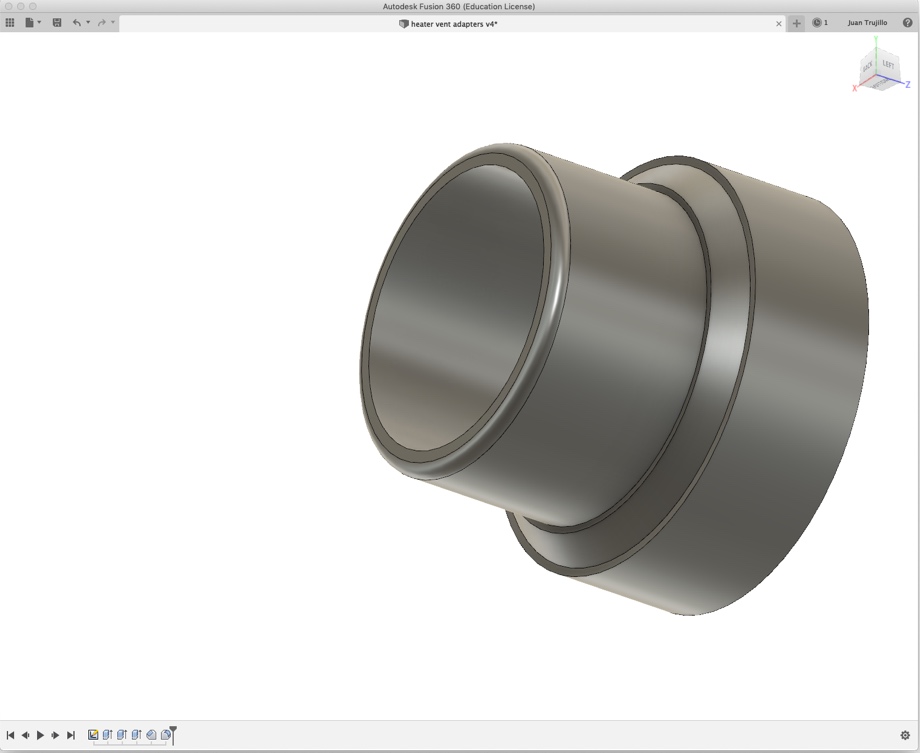Expand the redo history dropdown arrow
Screen dimensions: 920x753
[113, 22]
